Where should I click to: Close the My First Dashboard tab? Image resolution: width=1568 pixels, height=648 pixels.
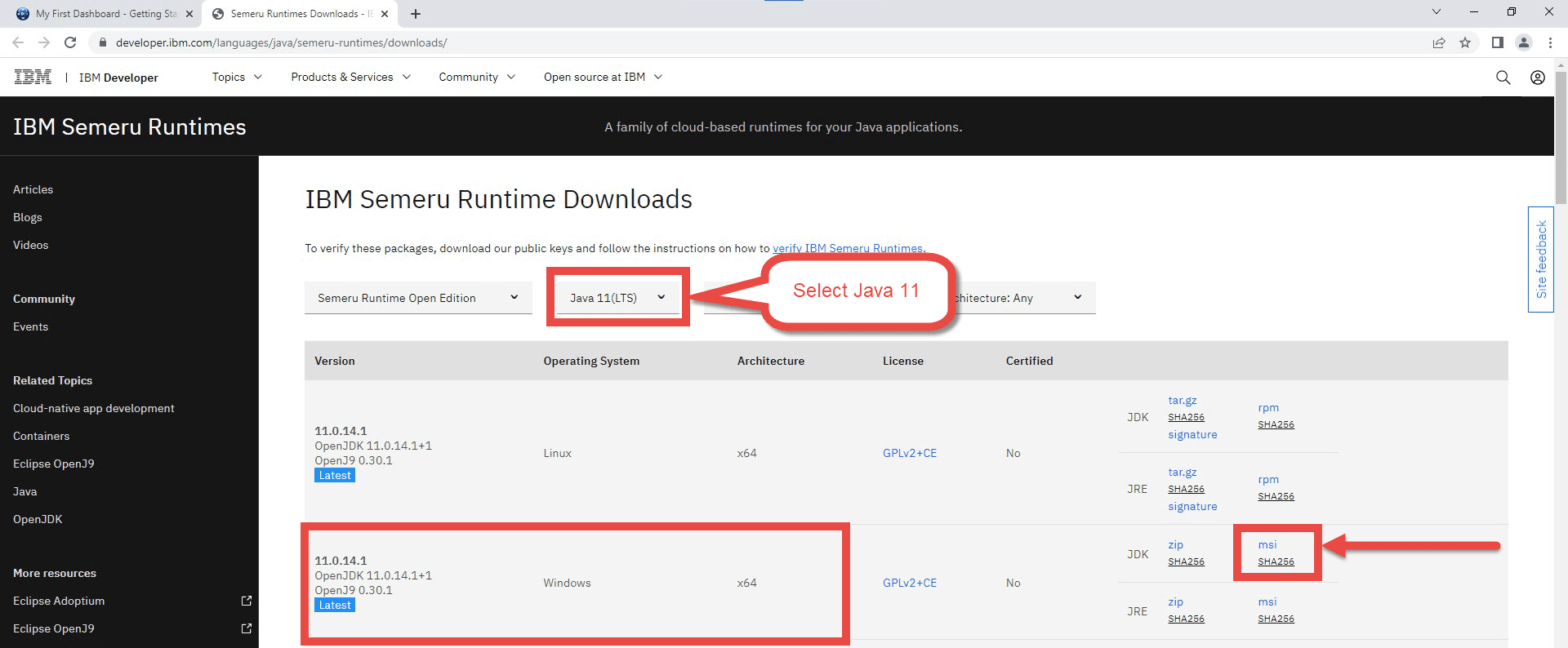189,14
